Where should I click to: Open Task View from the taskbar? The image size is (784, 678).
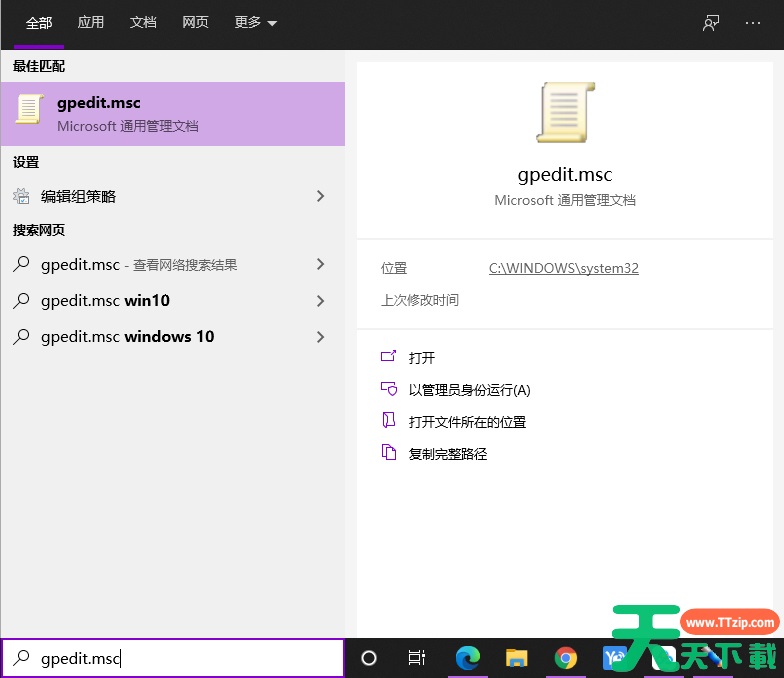(417, 658)
